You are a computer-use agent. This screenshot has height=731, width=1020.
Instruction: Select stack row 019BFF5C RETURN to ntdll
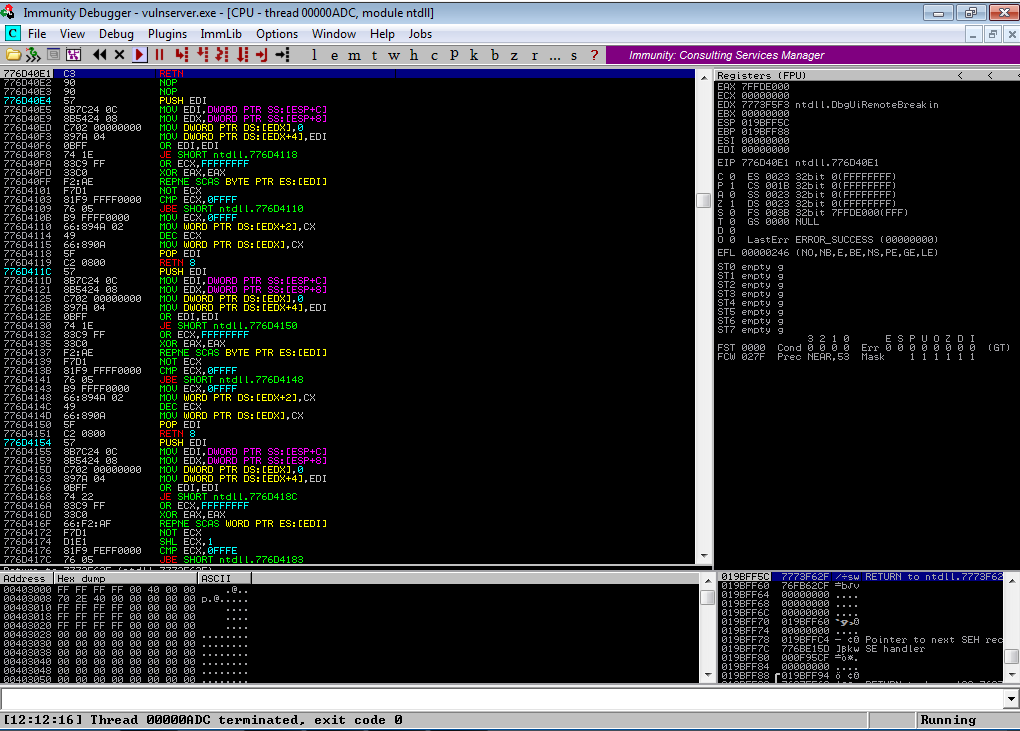861,577
